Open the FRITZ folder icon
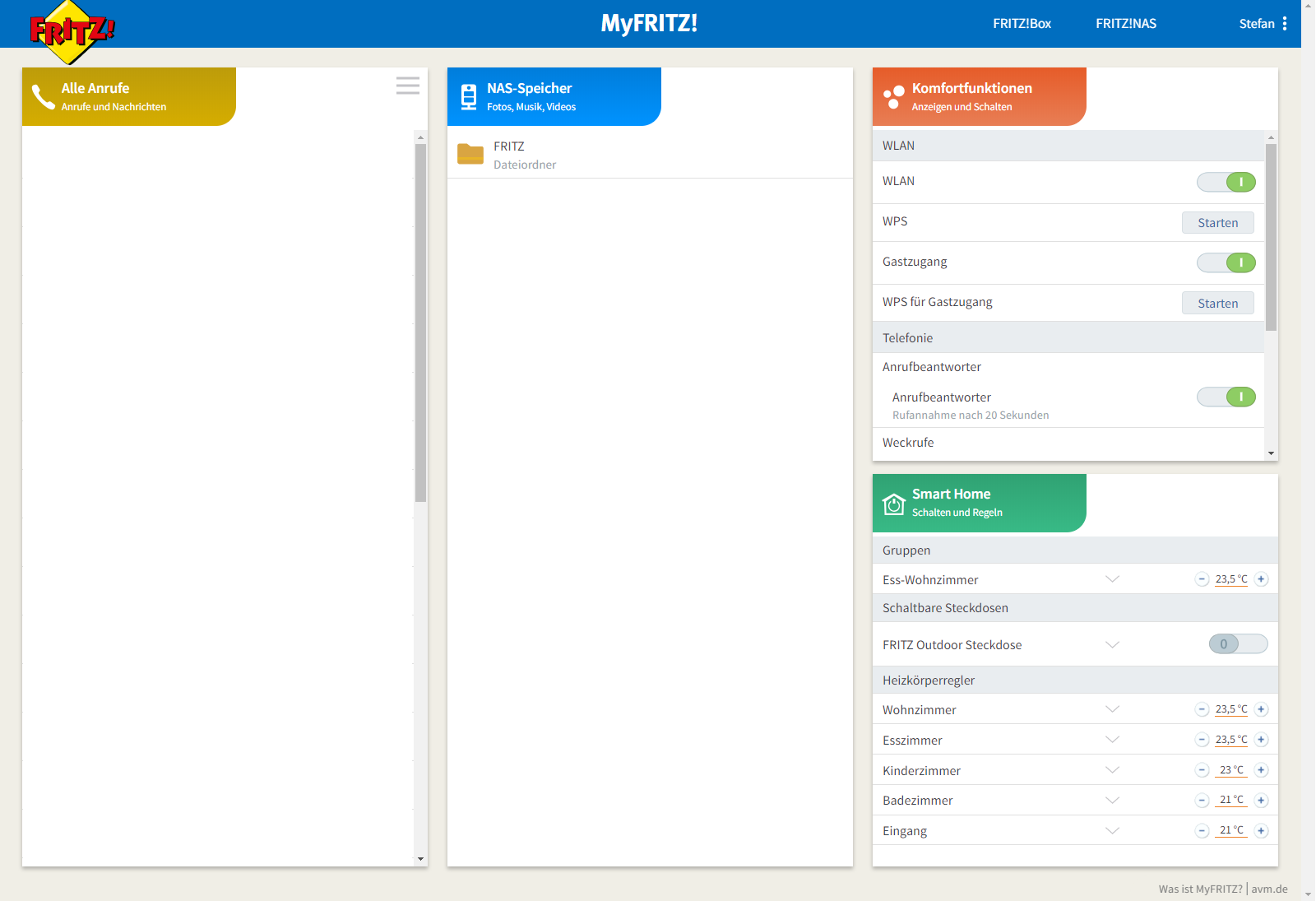The height and width of the screenshot is (901, 1316). [x=470, y=154]
